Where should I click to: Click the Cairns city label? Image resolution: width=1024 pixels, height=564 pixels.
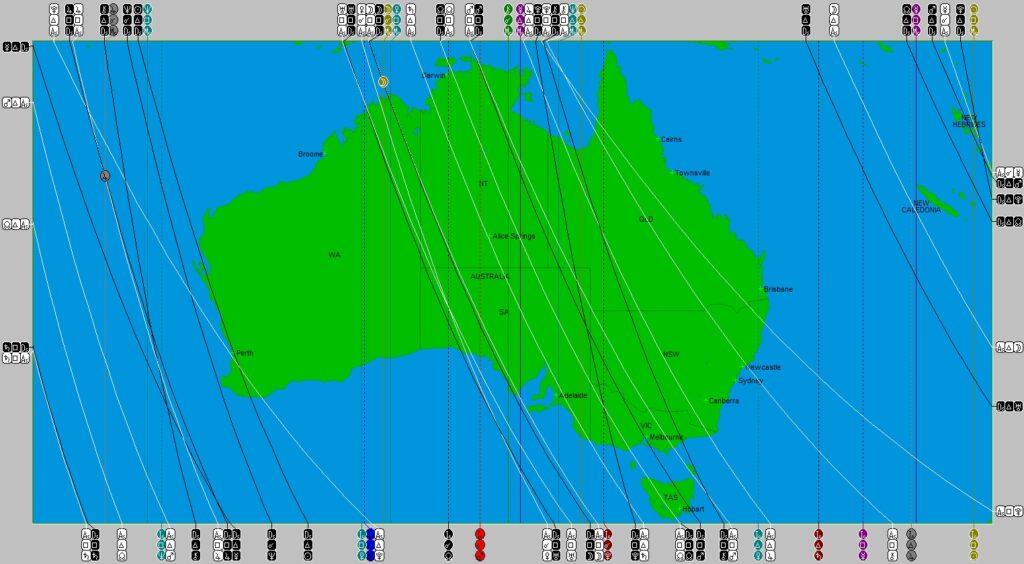point(671,139)
